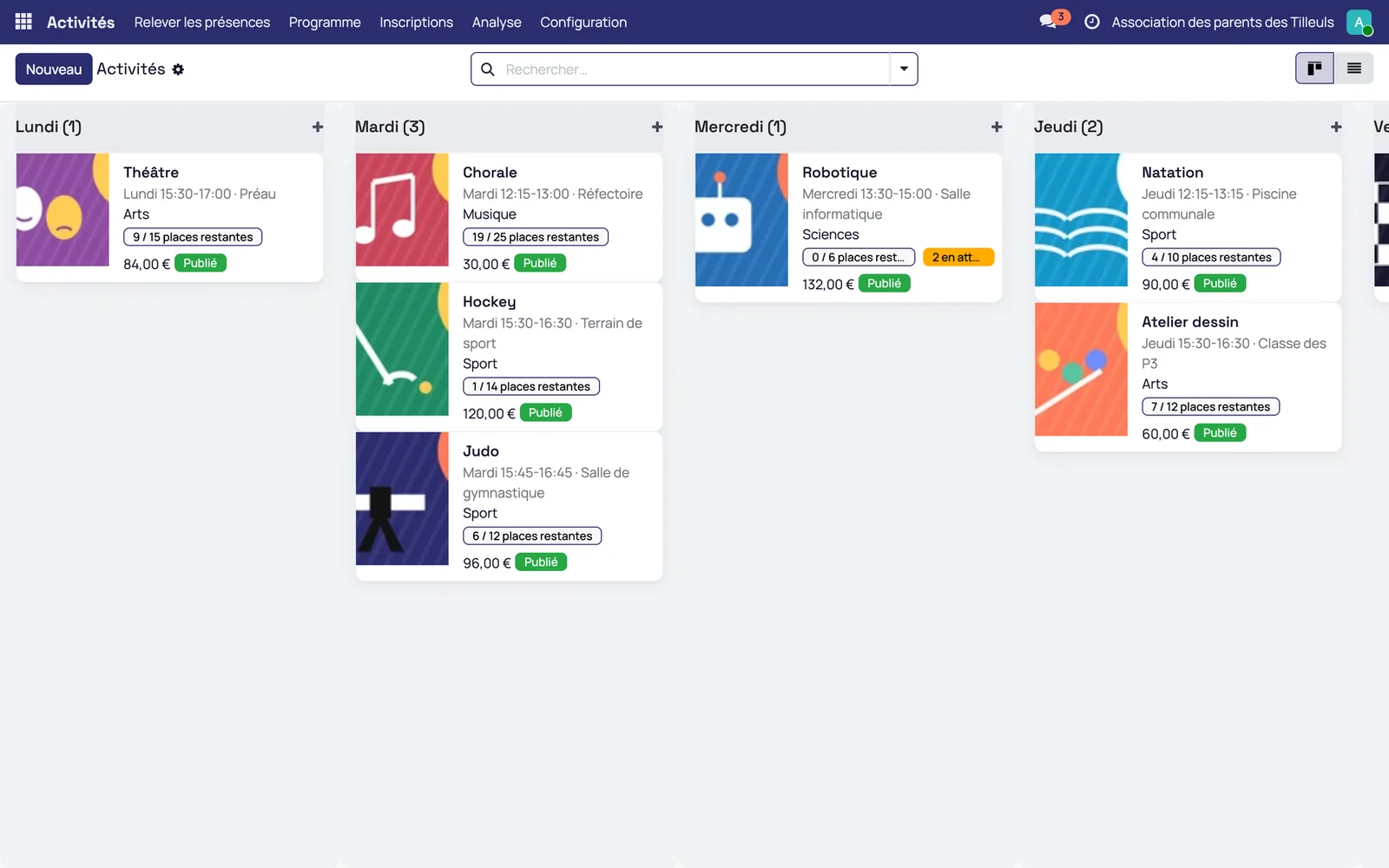
Task: Open the clock activities icon
Action: click(x=1092, y=22)
